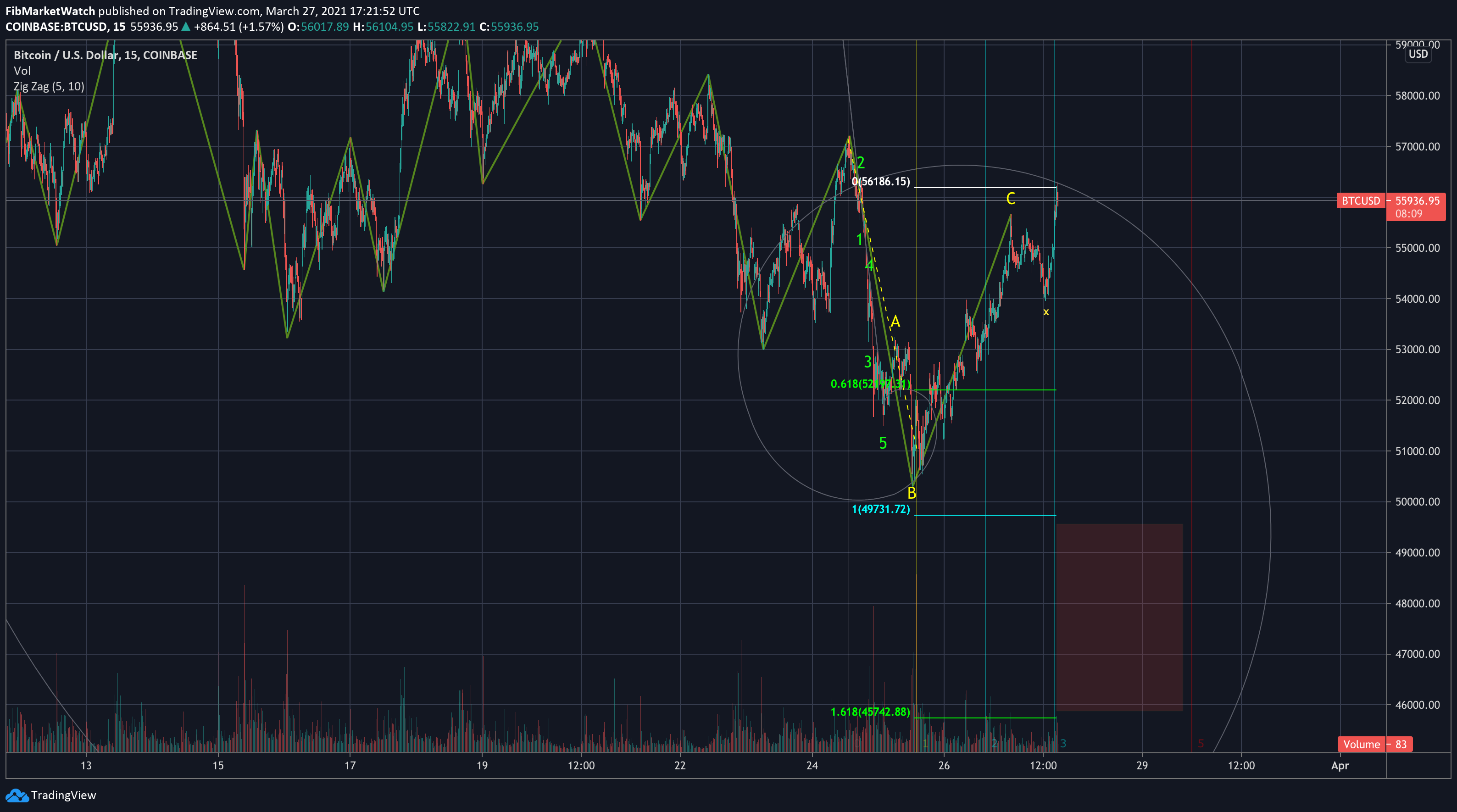Image resolution: width=1457 pixels, height=812 pixels.
Task: Click the 48000.00 price axis label
Action: coord(1418,603)
